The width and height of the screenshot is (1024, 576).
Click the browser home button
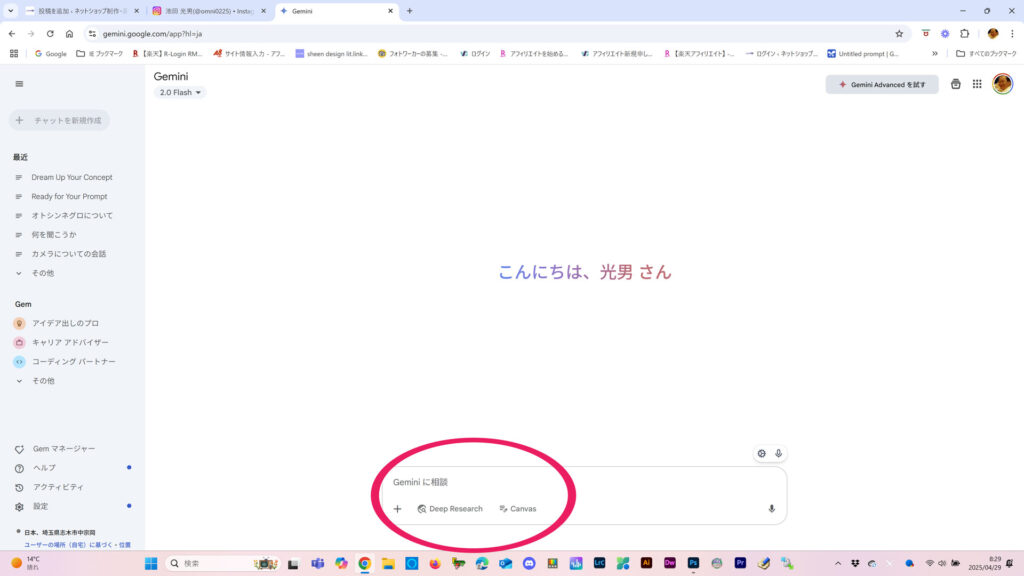[x=69, y=34]
